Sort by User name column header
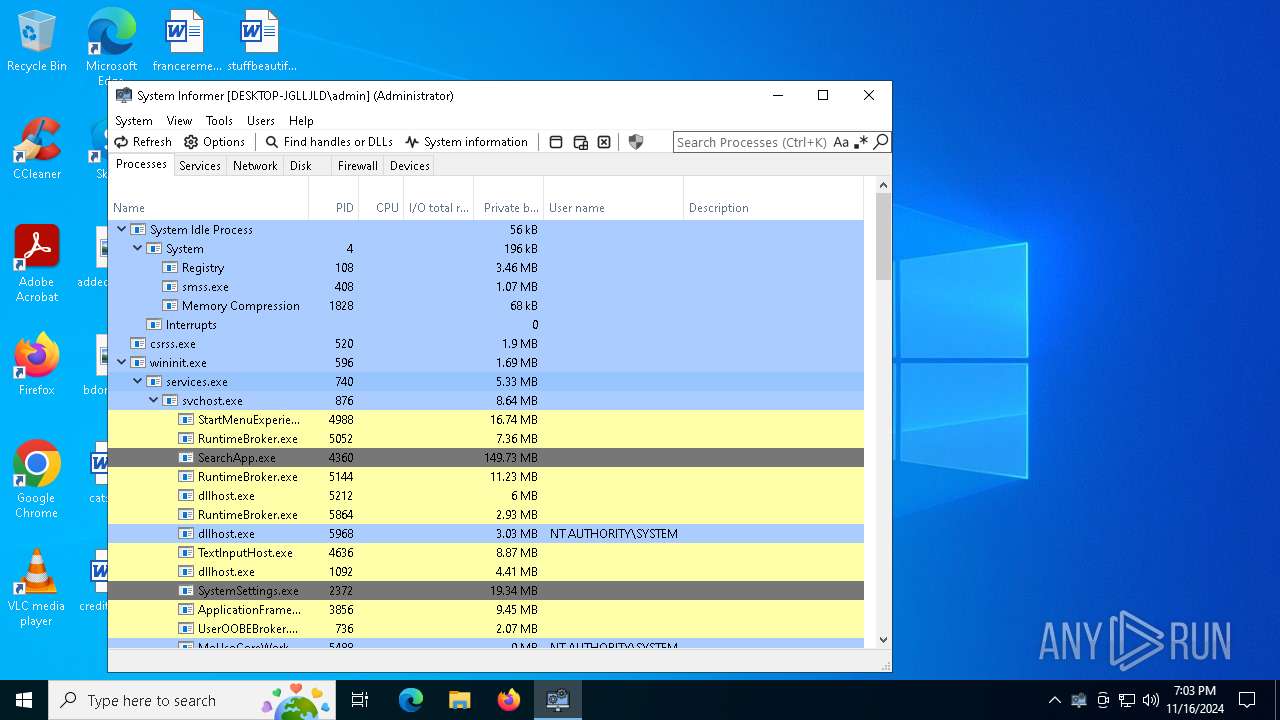The width and height of the screenshot is (1280, 720). 614,208
